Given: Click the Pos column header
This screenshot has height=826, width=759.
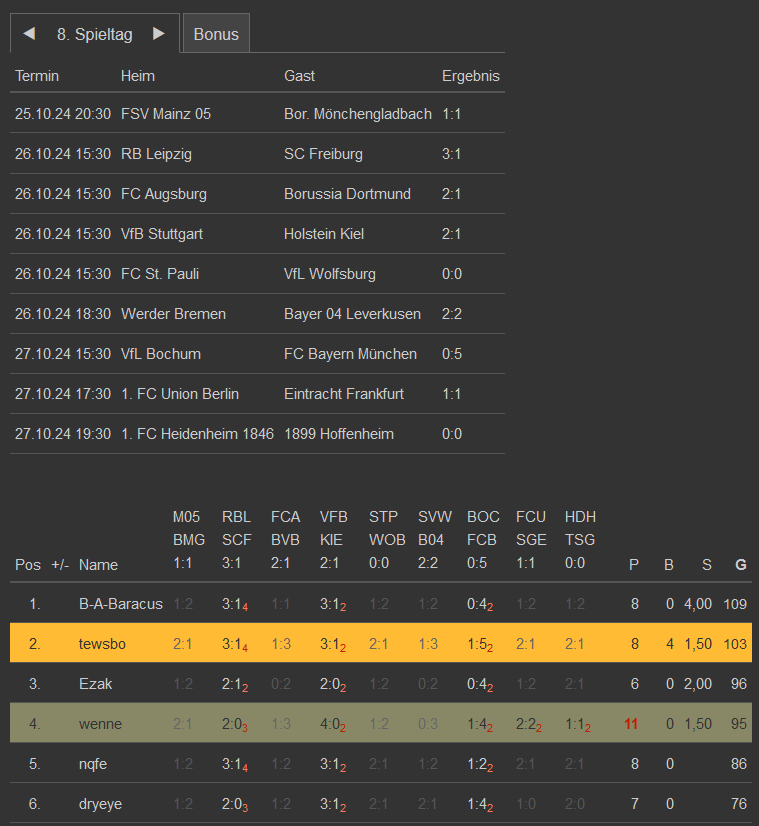Looking at the screenshot, I should (28, 565).
